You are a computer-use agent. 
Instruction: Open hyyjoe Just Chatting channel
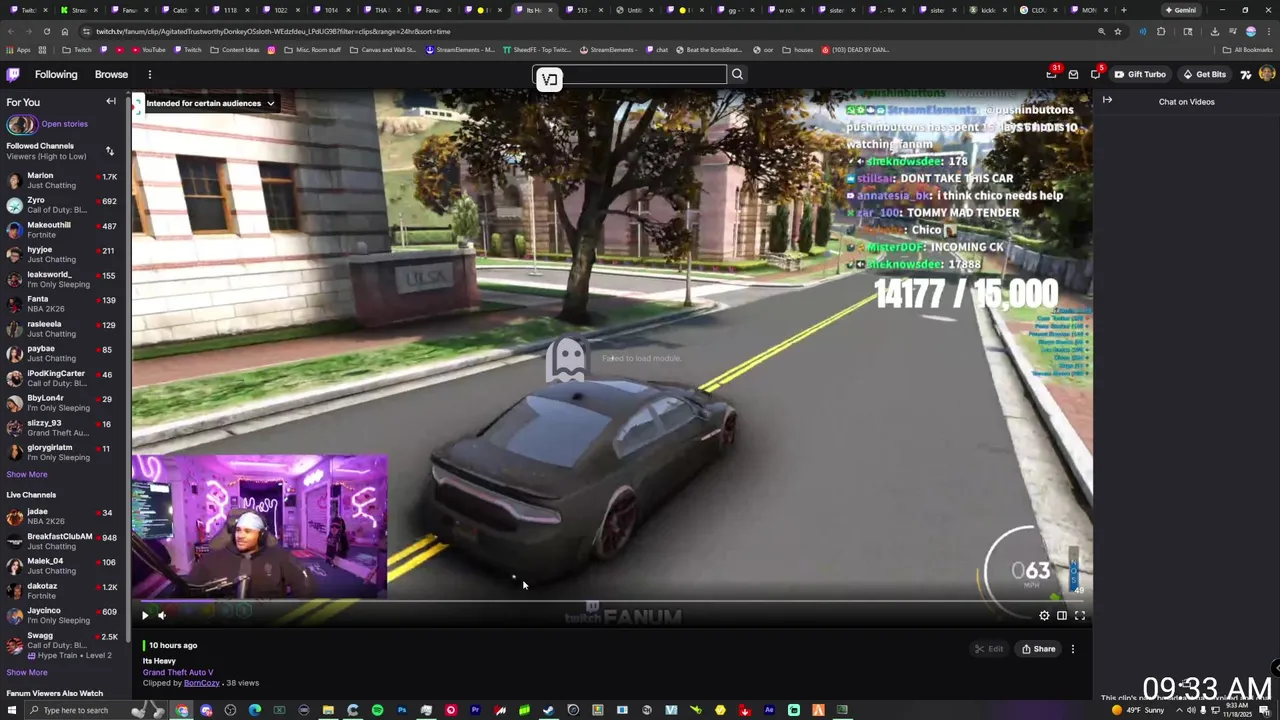(x=64, y=254)
